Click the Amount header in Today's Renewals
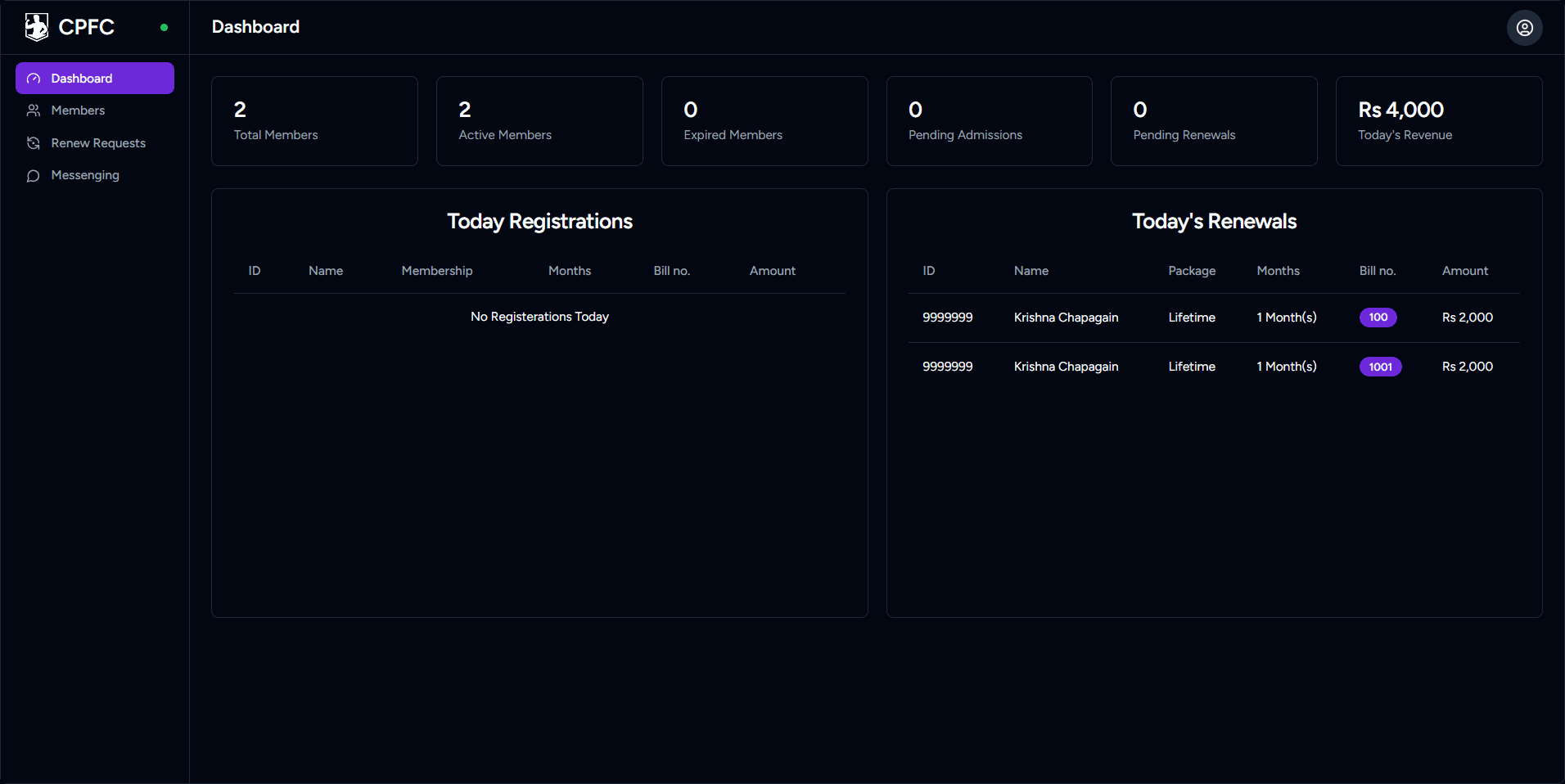 click(1464, 271)
